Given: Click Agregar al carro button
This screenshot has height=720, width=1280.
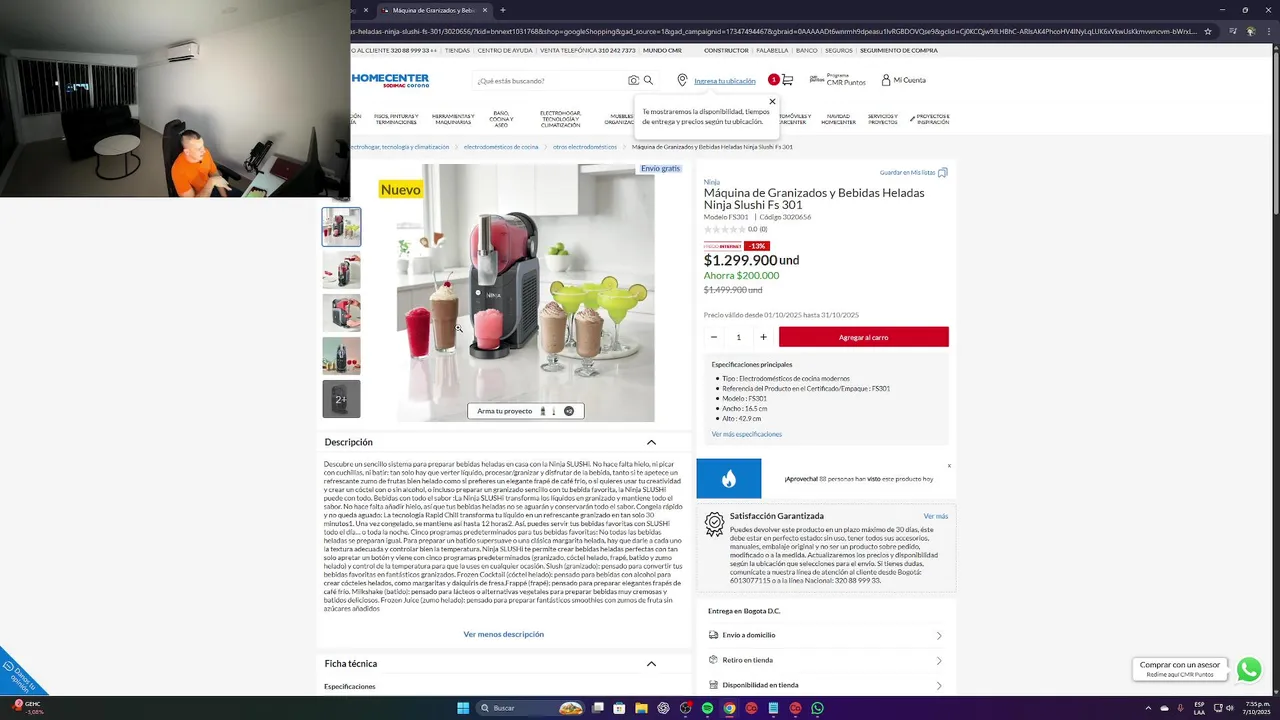Looking at the screenshot, I should pyautogui.click(x=864, y=337).
